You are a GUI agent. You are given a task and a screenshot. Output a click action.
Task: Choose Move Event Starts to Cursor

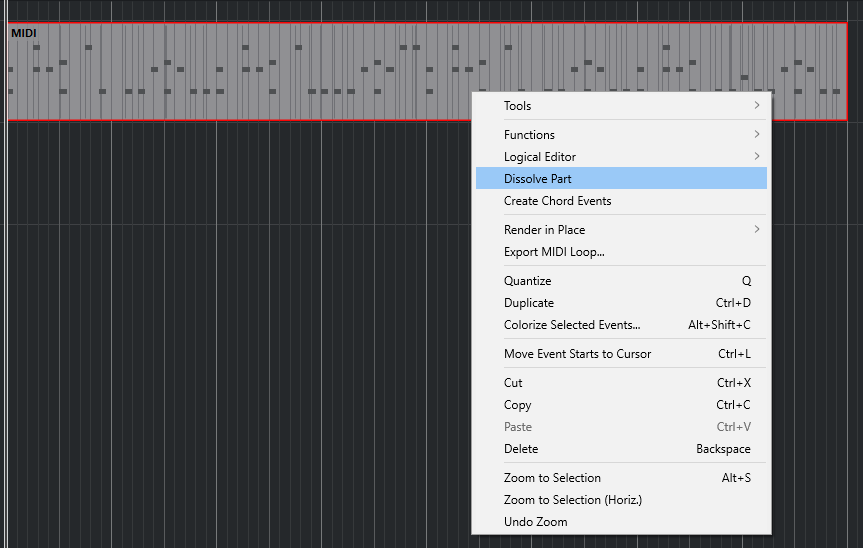pyautogui.click(x=577, y=354)
